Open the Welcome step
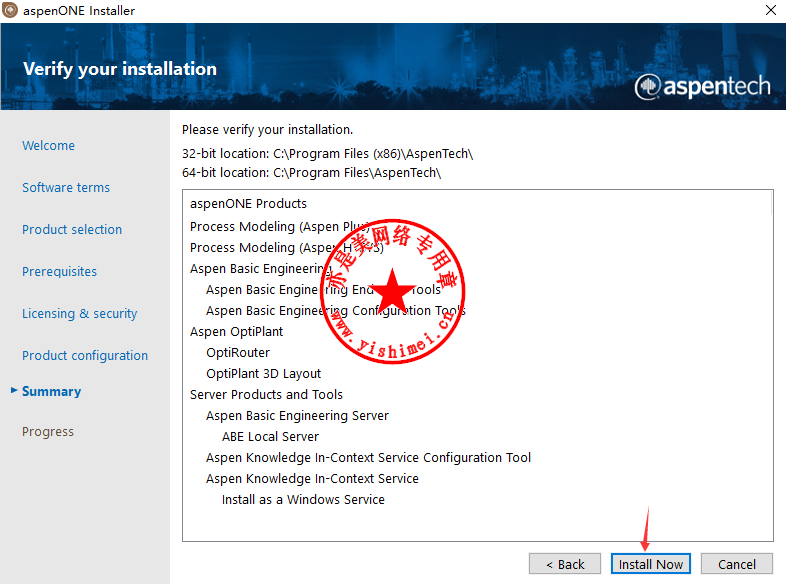Viewport: 786px width, 584px height. pos(48,145)
